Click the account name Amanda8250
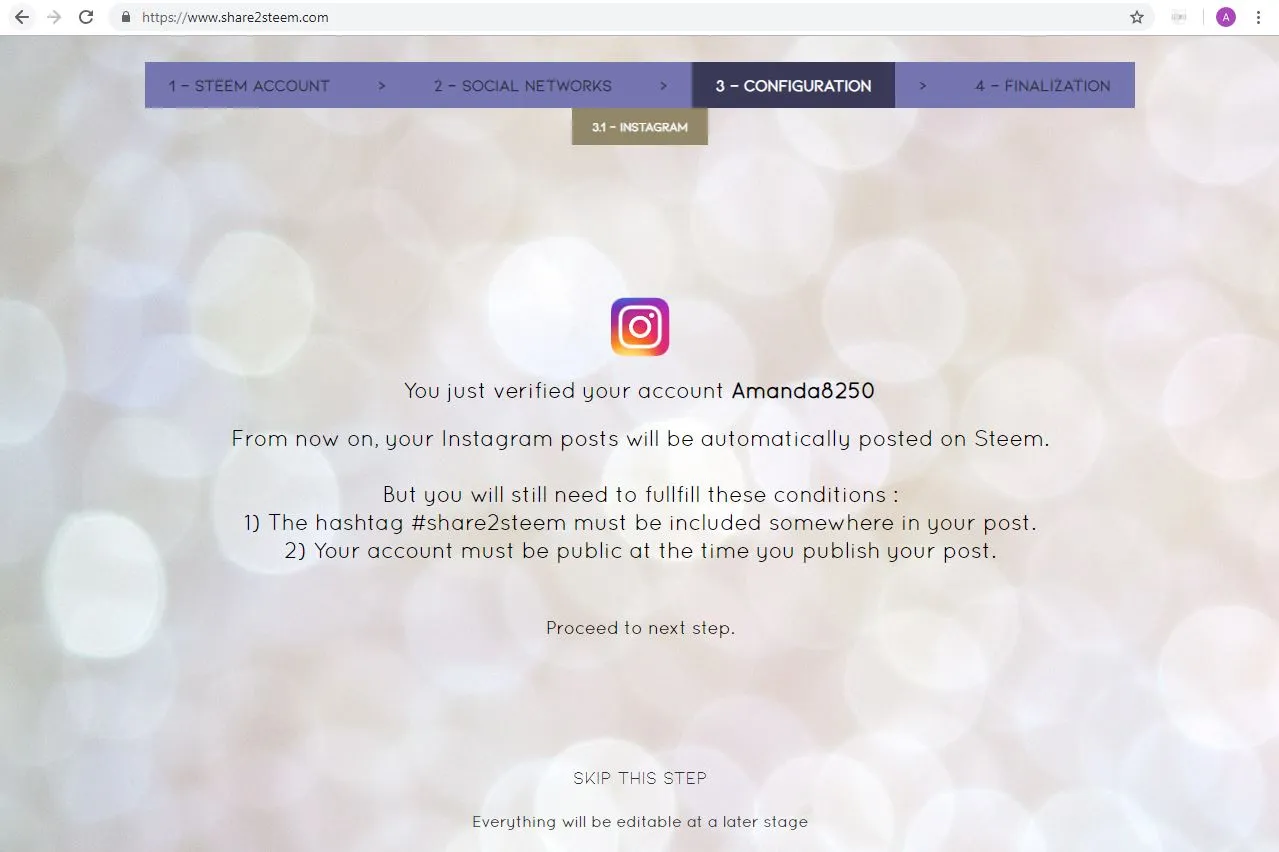1279x852 pixels. (x=803, y=391)
